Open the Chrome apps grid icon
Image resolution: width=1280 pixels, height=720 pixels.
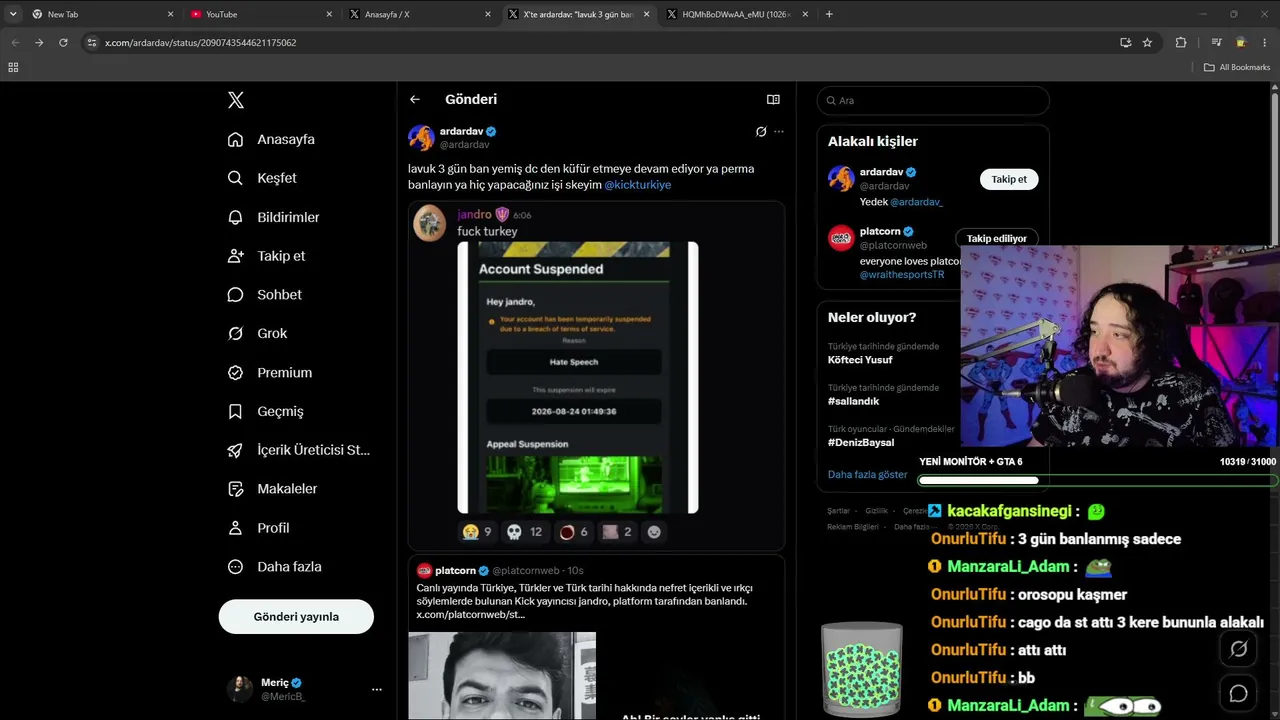[x=13, y=67]
